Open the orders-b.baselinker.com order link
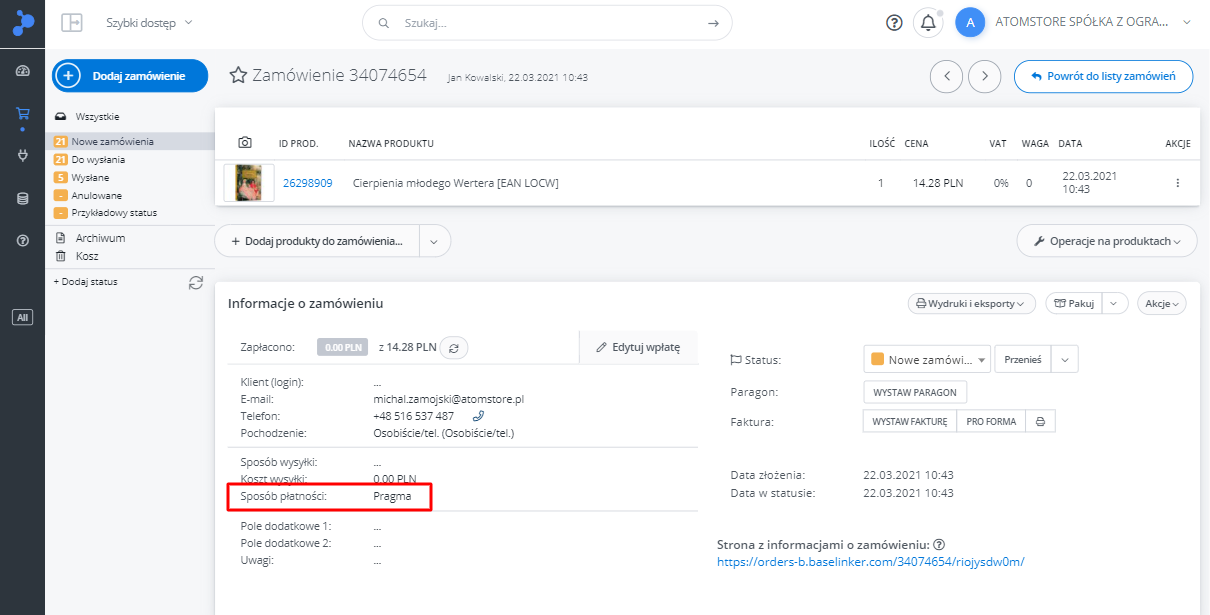The image size is (1210, 615). 870,562
